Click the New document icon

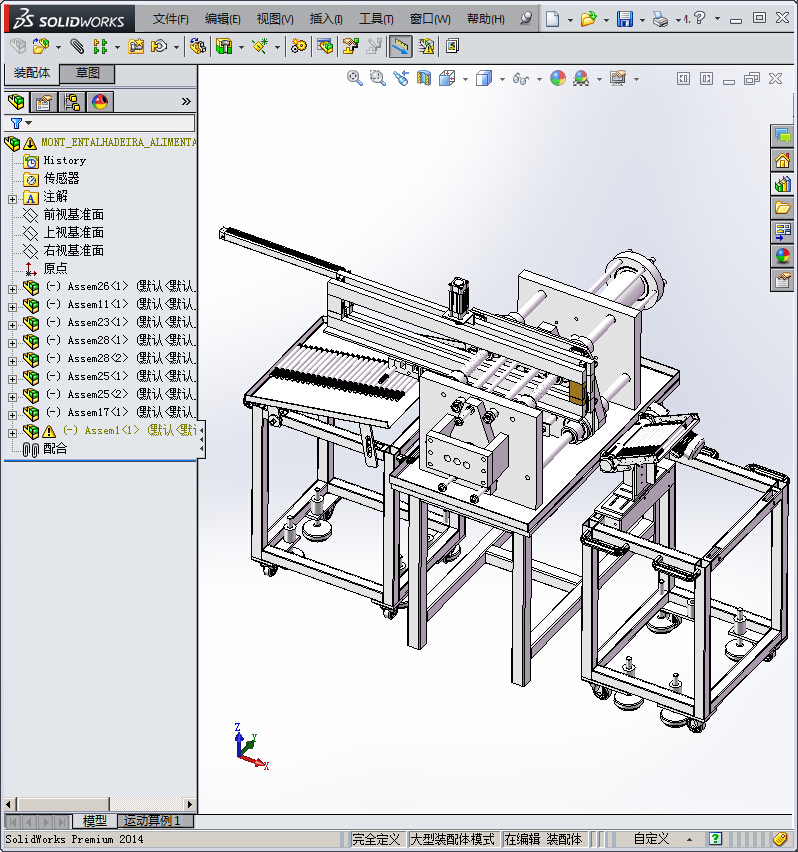pos(552,20)
